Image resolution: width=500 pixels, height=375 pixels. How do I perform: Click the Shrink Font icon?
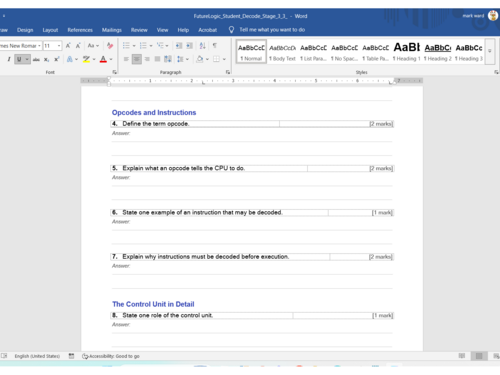click(x=78, y=46)
